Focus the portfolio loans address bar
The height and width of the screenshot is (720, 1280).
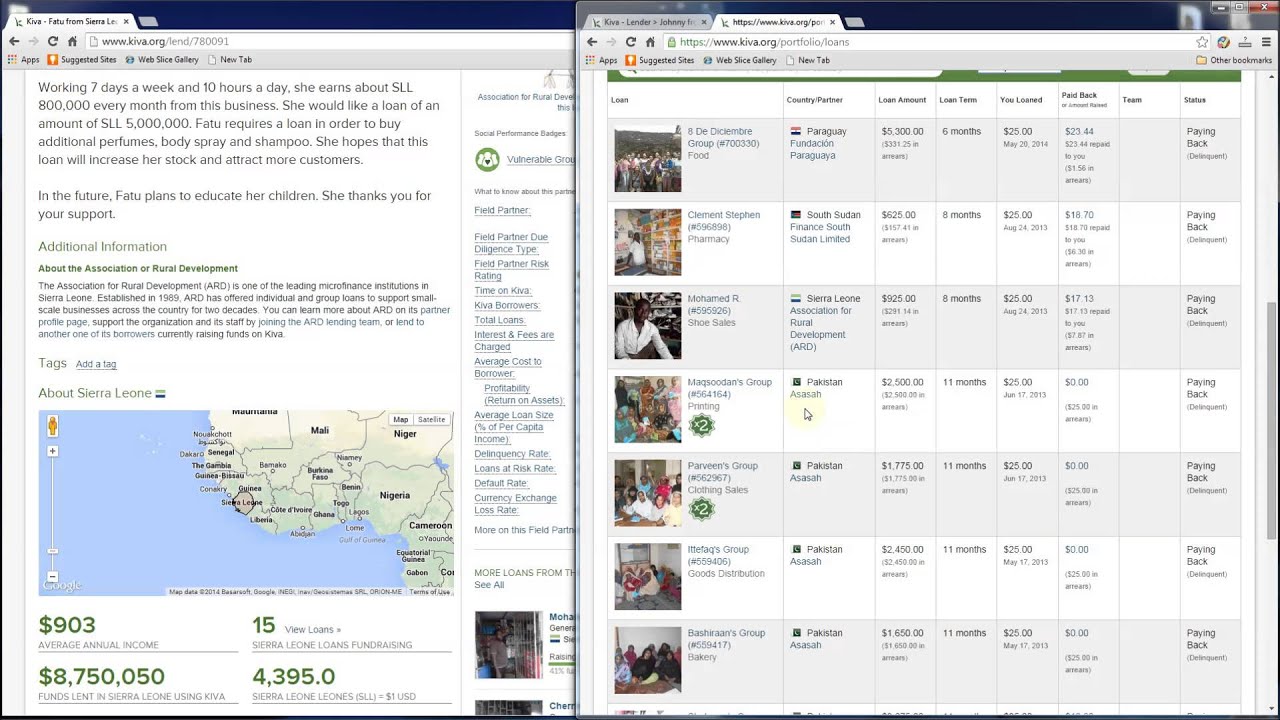[930, 42]
